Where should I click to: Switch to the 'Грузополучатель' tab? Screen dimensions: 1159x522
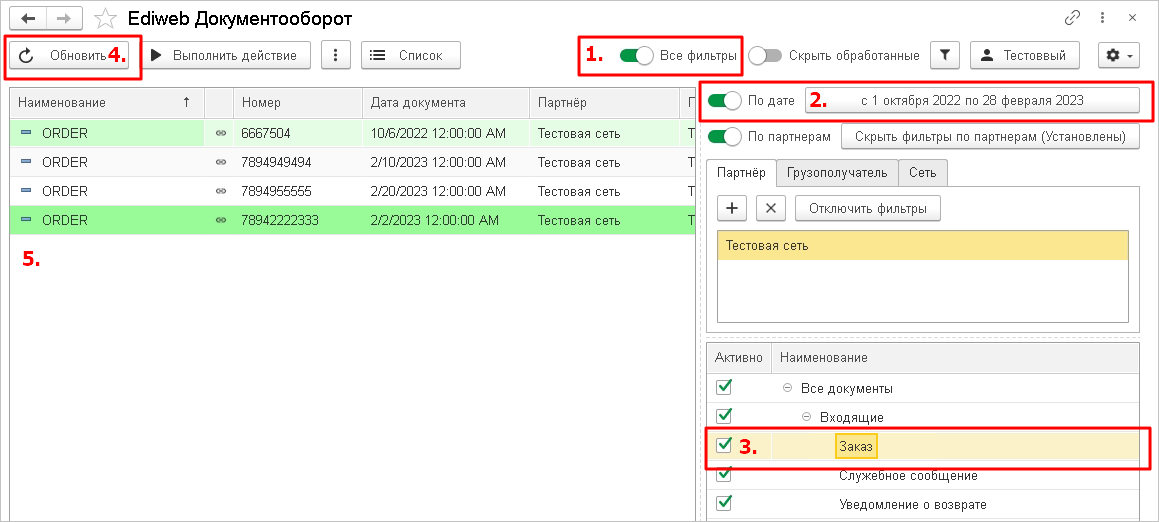click(836, 173)
